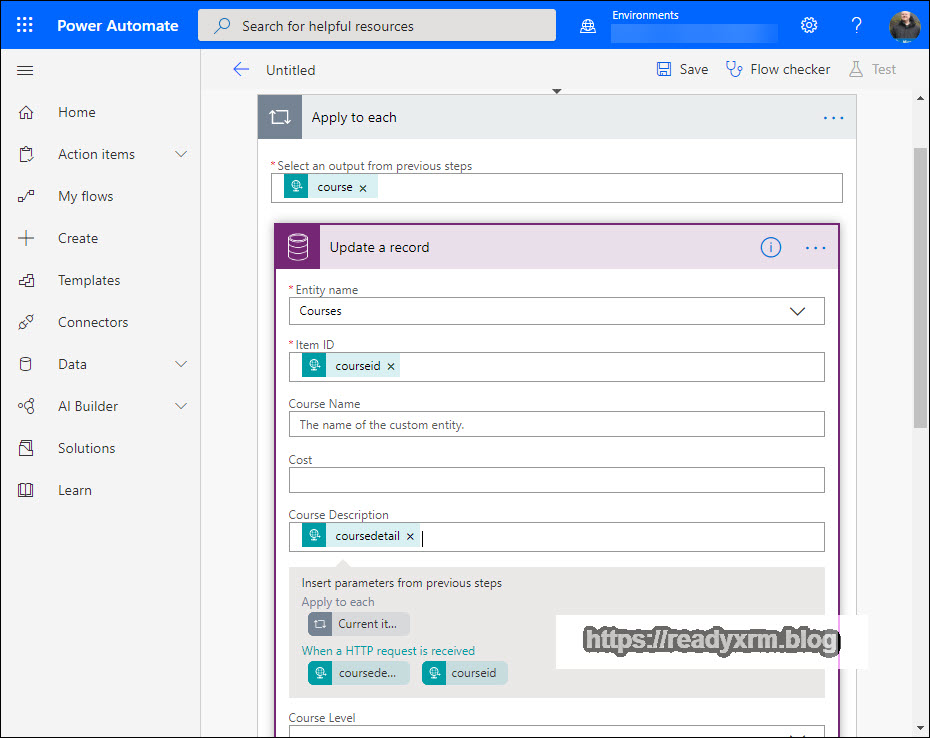The height and width of the screenshot is (738, 930).
Task: Remove the course token from output selection
Action: point(363,188)
